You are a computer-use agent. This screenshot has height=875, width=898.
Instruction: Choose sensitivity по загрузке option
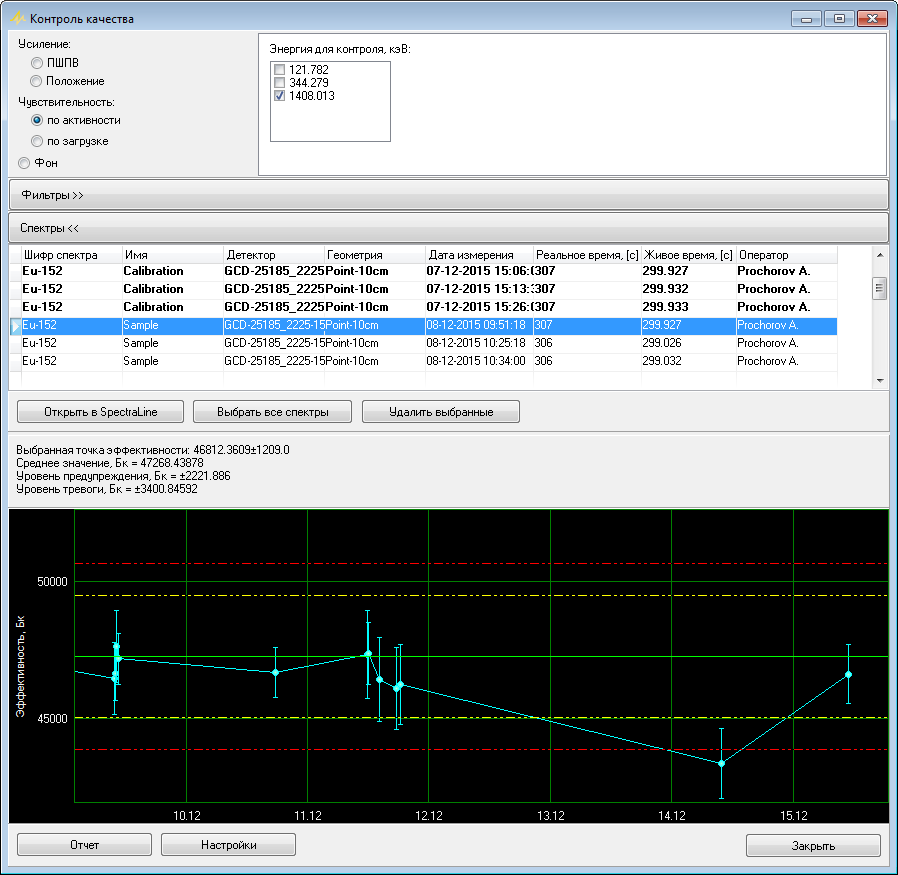(x=37, y=141)
